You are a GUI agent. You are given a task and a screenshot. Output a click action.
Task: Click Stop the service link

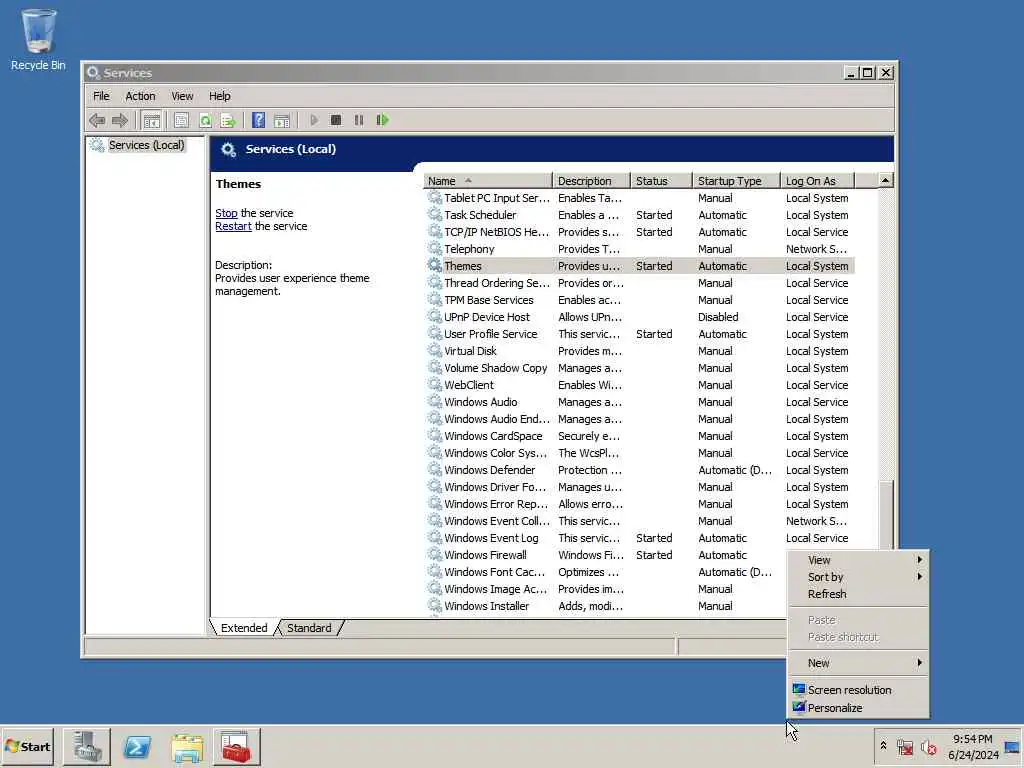227,213
